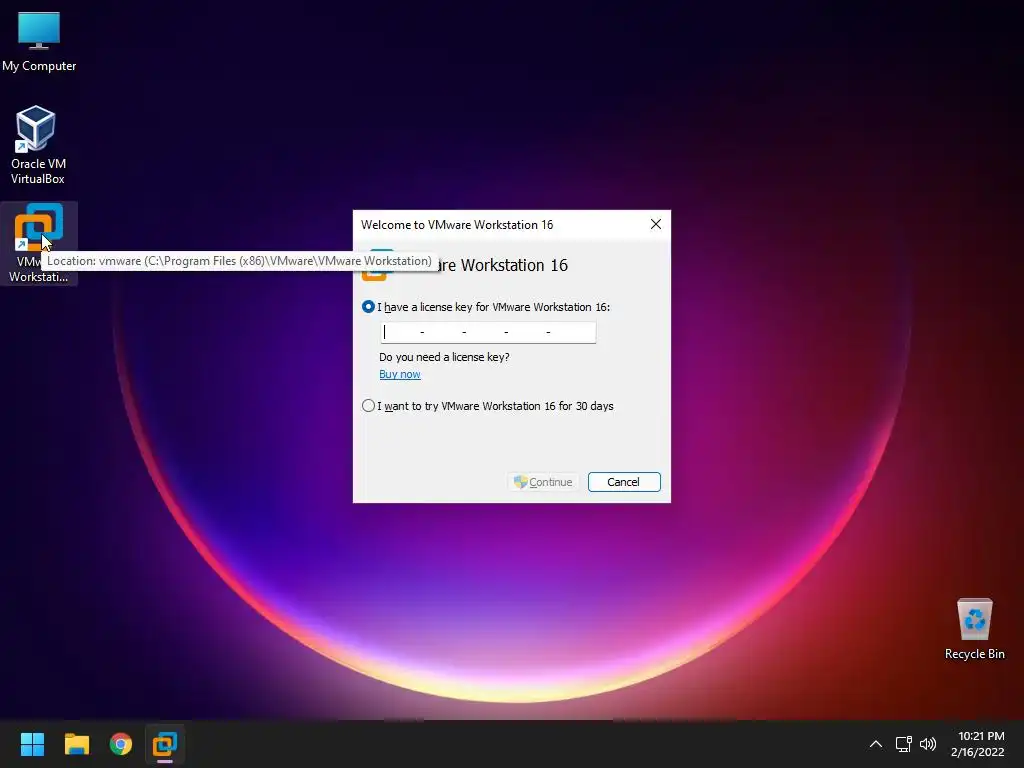Image resolution: width=1024 pixels, height=768 pixels.
Task: Focus the license key input field
Action: [x=488, y=332]
